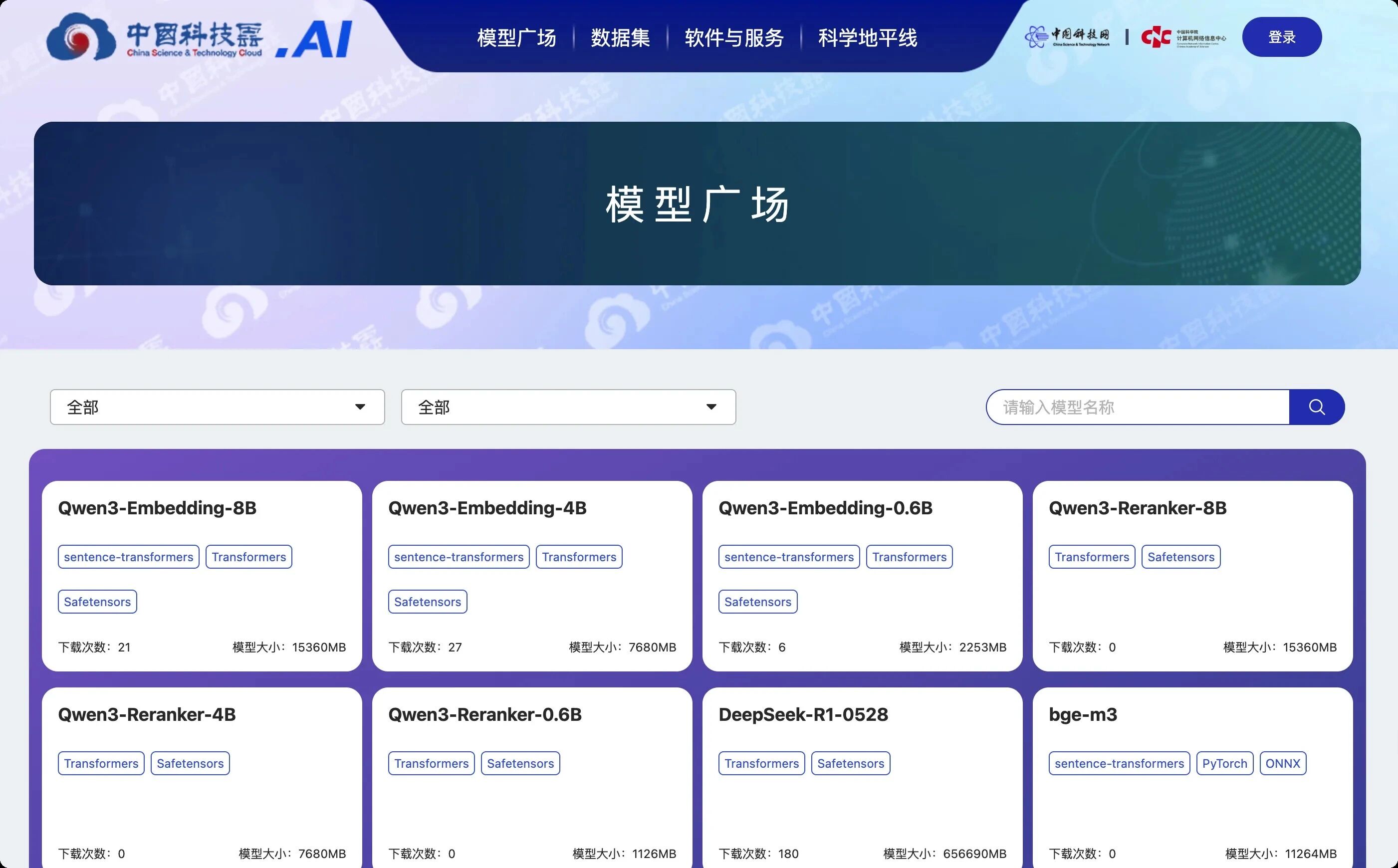Image resolution: width=1398 pixels, height=868 pixels.
Task: Open the bge-m3 model card
Action: point(1192,778)
